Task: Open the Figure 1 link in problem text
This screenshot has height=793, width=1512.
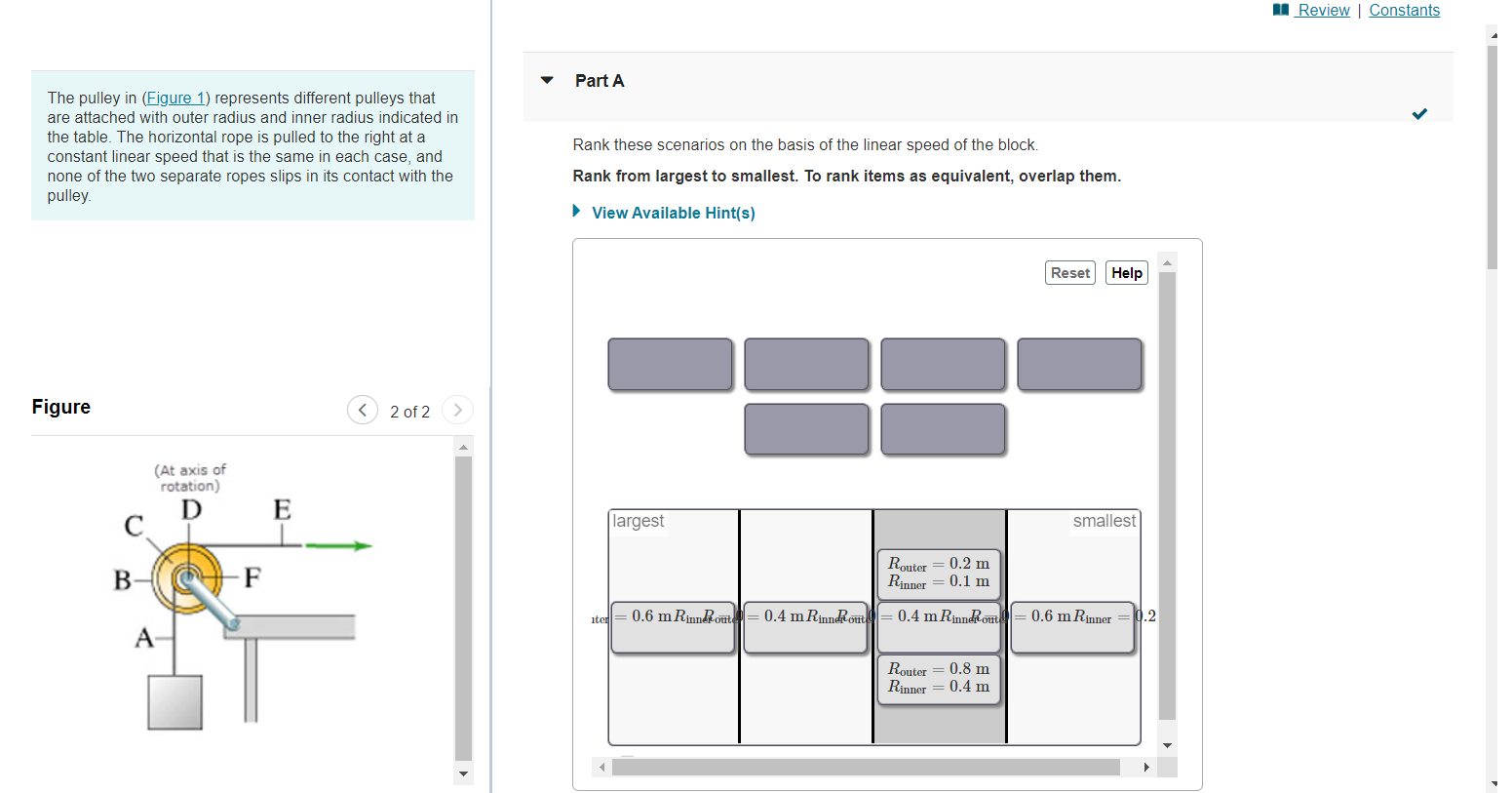Action: (175, 98)
